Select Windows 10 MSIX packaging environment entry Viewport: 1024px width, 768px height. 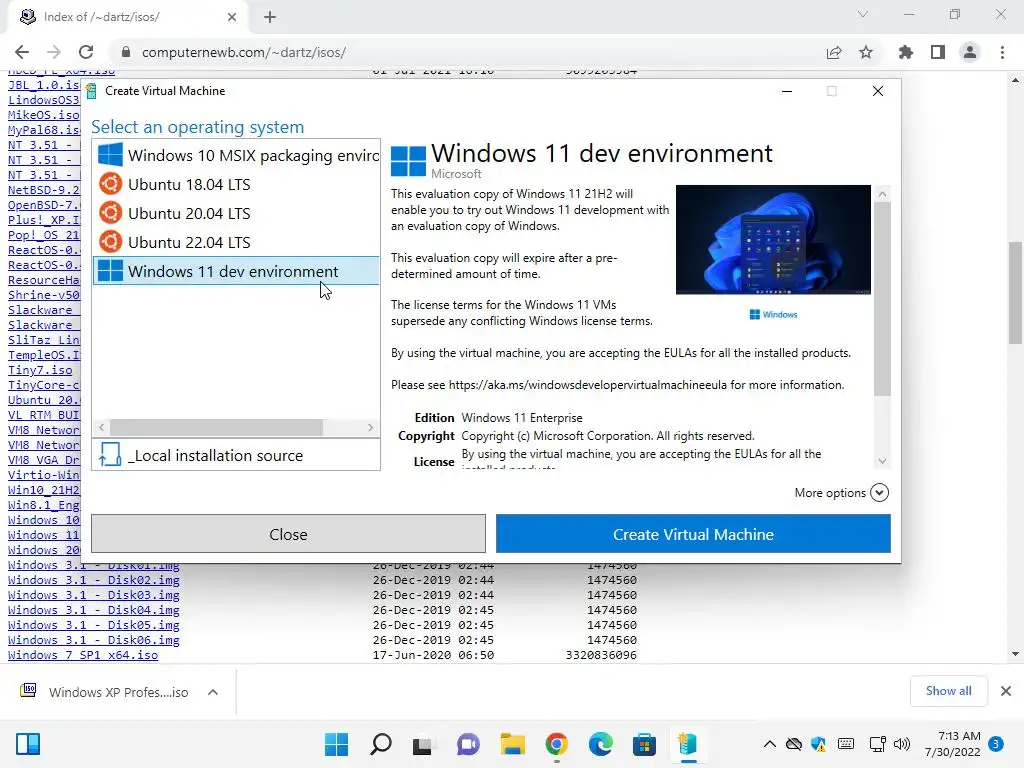(x=236, y=155)
